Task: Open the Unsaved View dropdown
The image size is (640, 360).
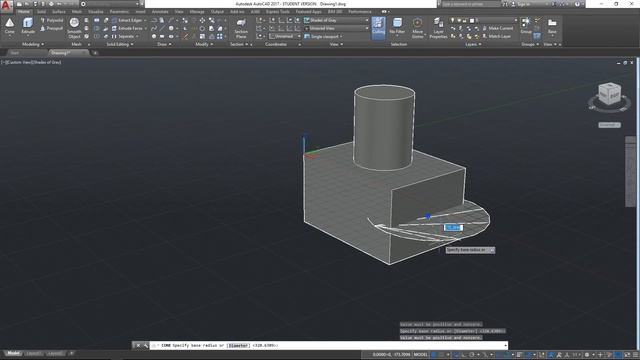Action: [x=336, y=28]
